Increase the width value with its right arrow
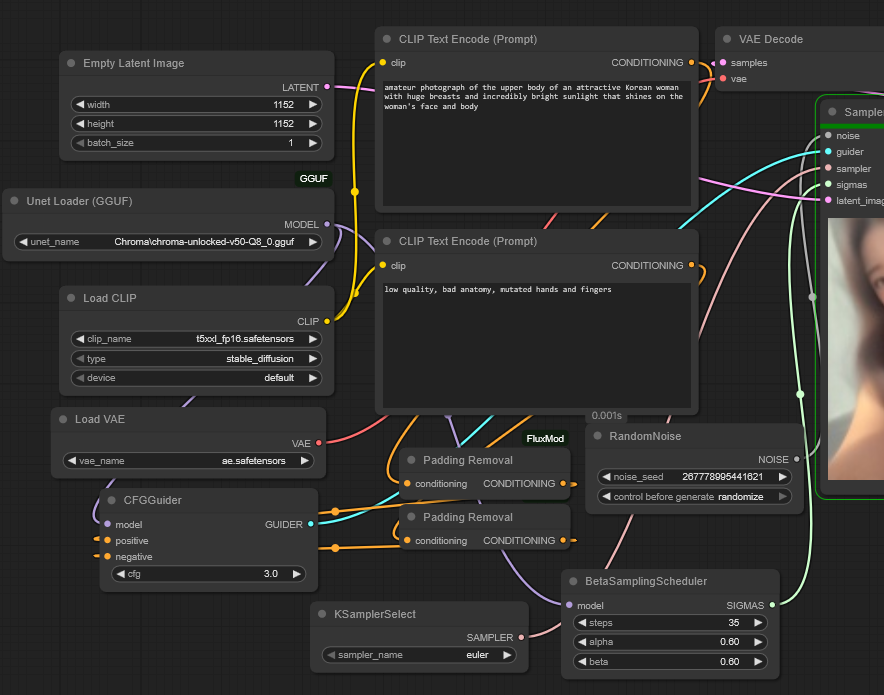This screenshot has height=695, width=884. [x=313, y=104]
